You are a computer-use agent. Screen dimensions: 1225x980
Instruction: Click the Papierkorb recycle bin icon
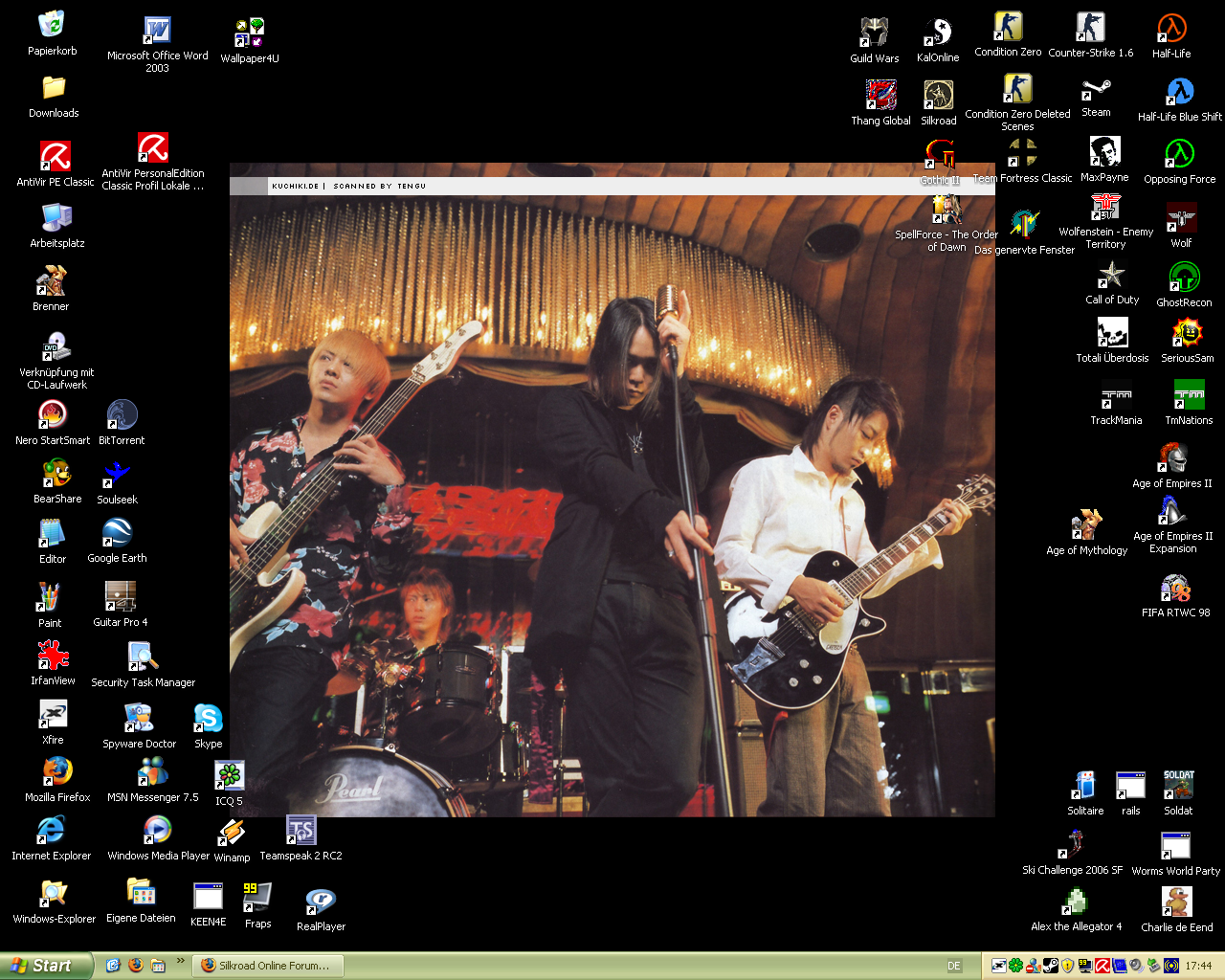[x=52, y=26]
